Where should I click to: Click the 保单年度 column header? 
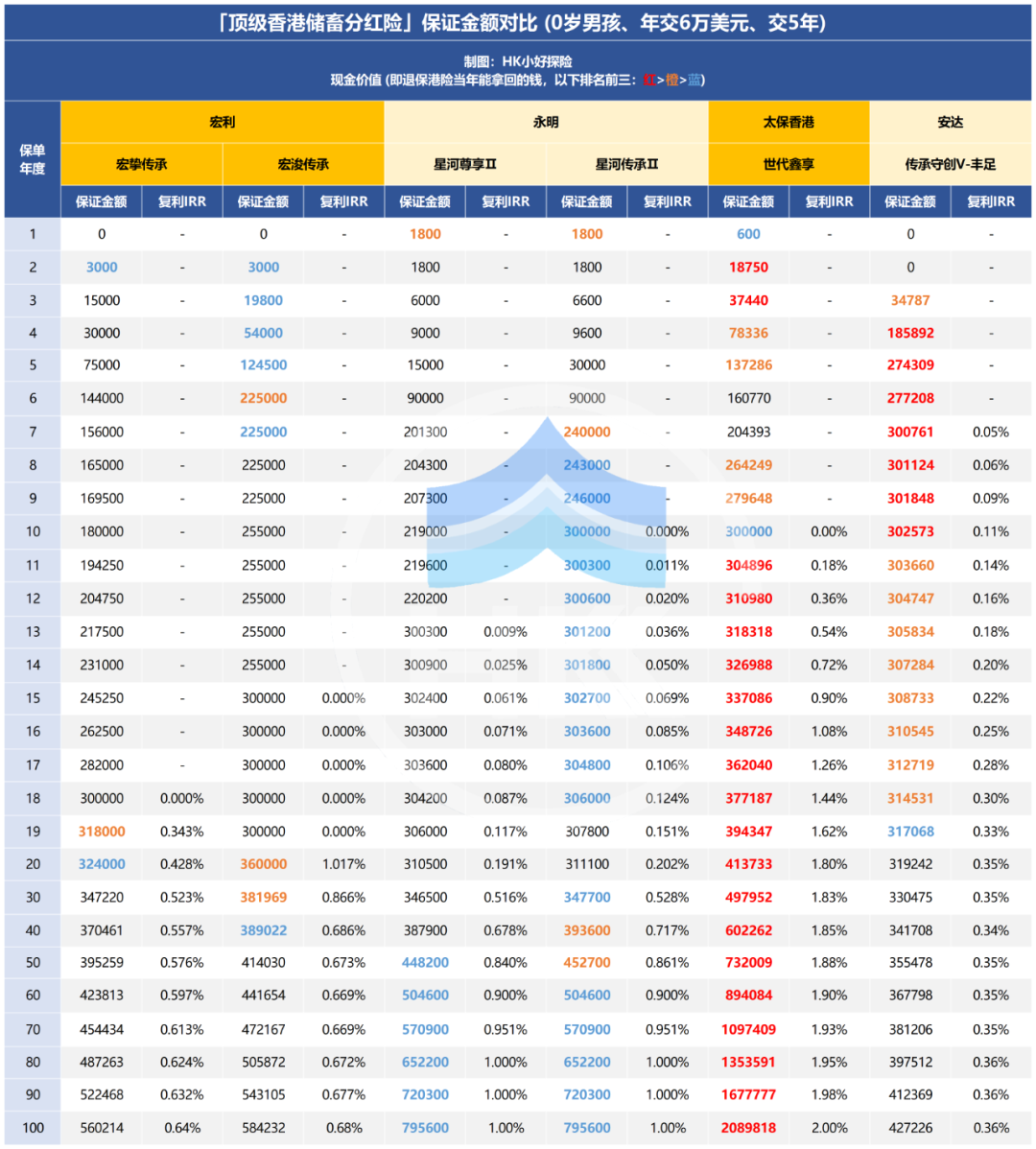tap(33, 159)
